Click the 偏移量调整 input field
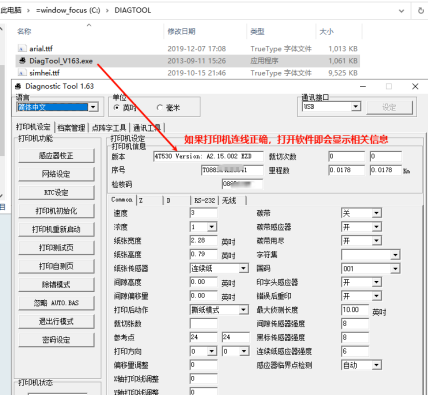This screenshot has height=395, width=428. point(203,365)
